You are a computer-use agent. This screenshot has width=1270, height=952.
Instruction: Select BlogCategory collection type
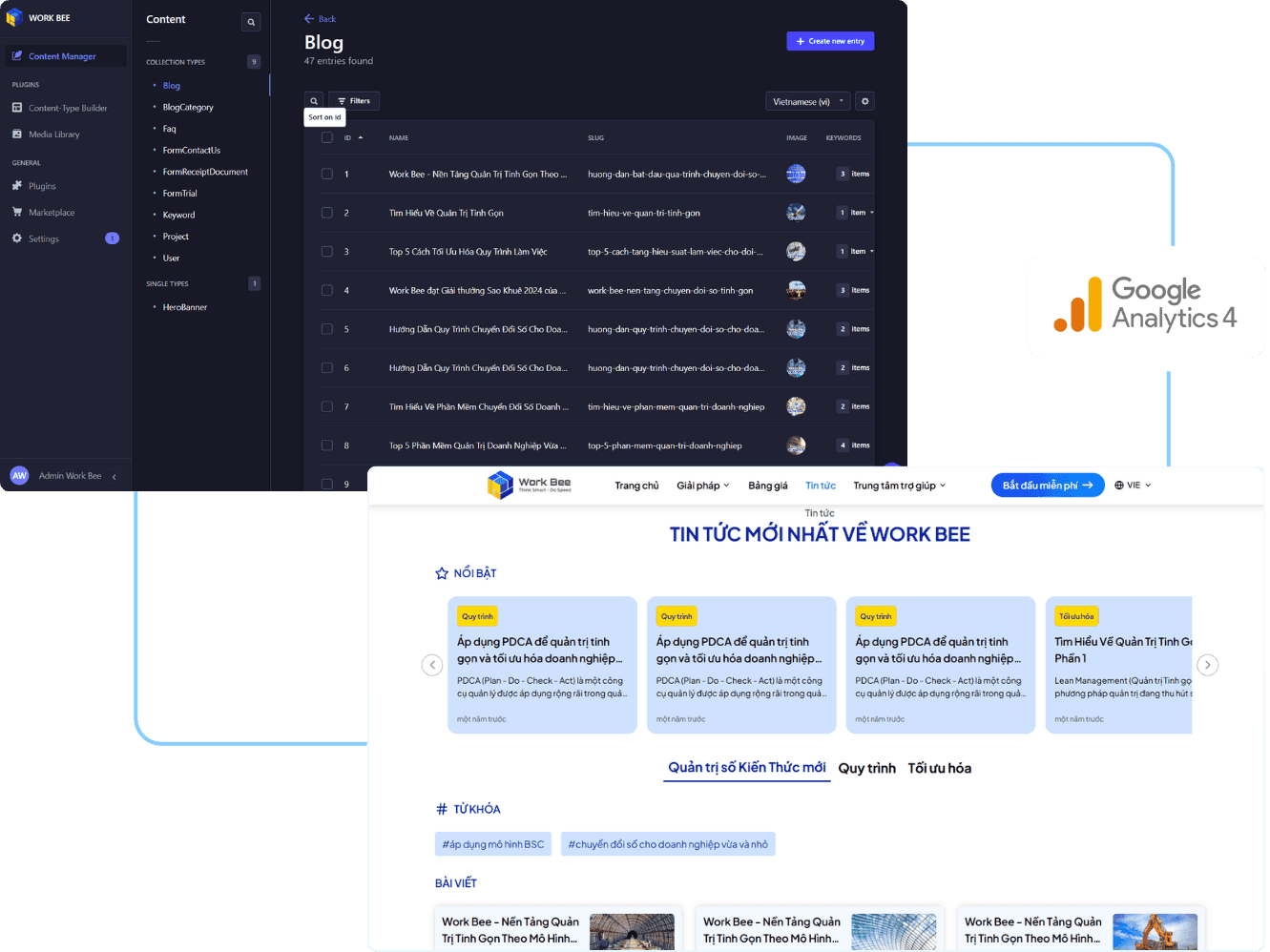[188, 108]
